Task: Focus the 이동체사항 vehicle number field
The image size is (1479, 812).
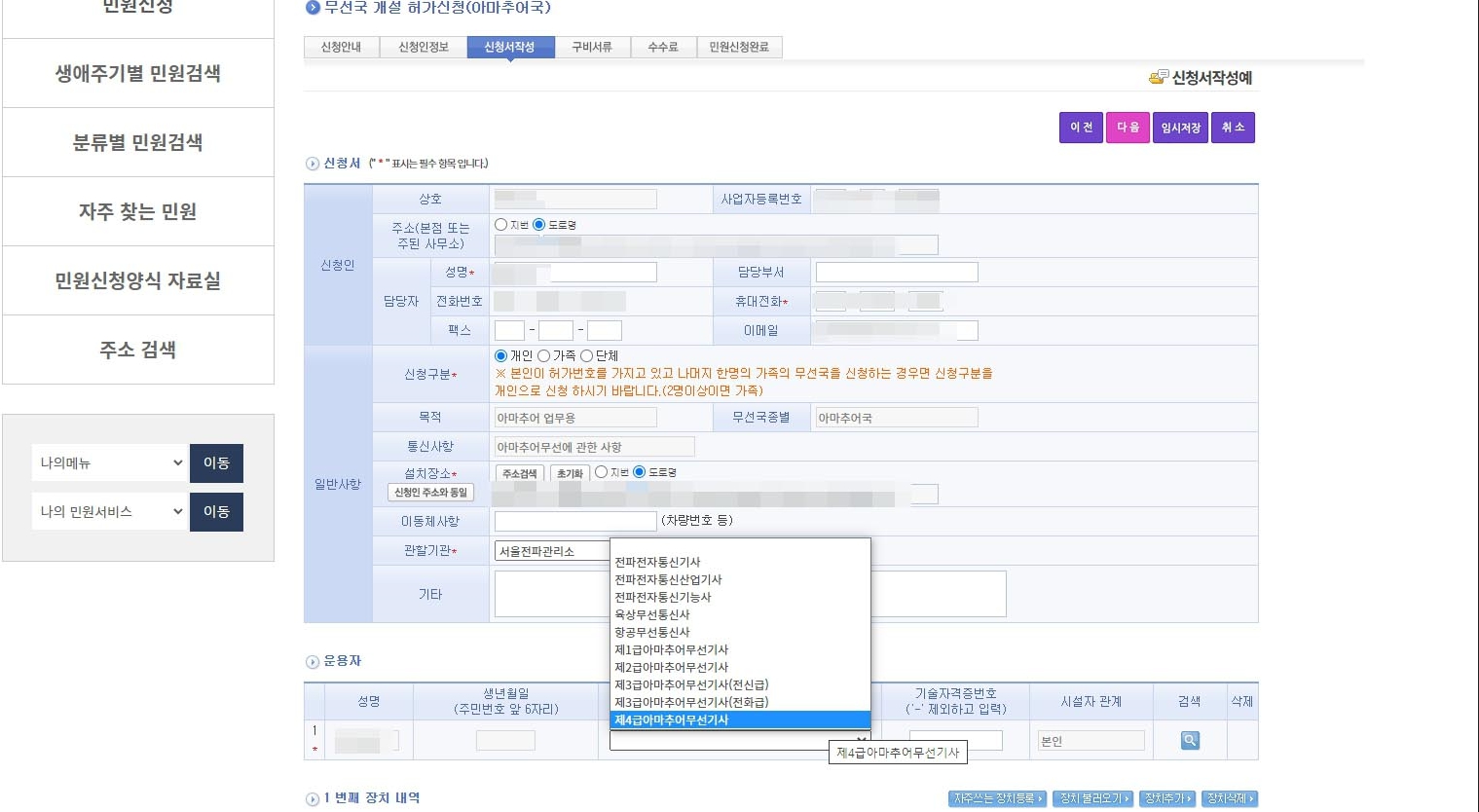Action: tap(575, 521)
